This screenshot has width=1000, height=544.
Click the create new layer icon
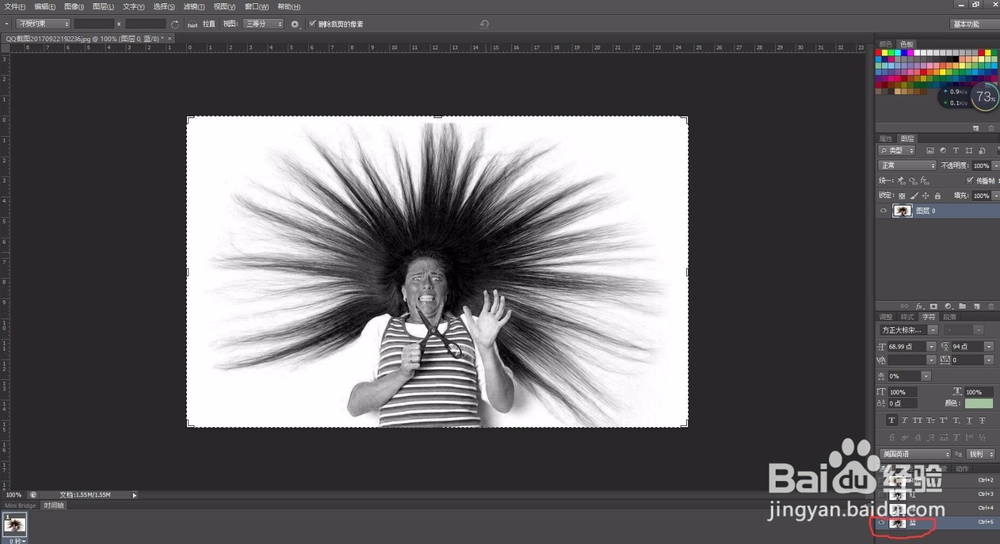[976, 307]
